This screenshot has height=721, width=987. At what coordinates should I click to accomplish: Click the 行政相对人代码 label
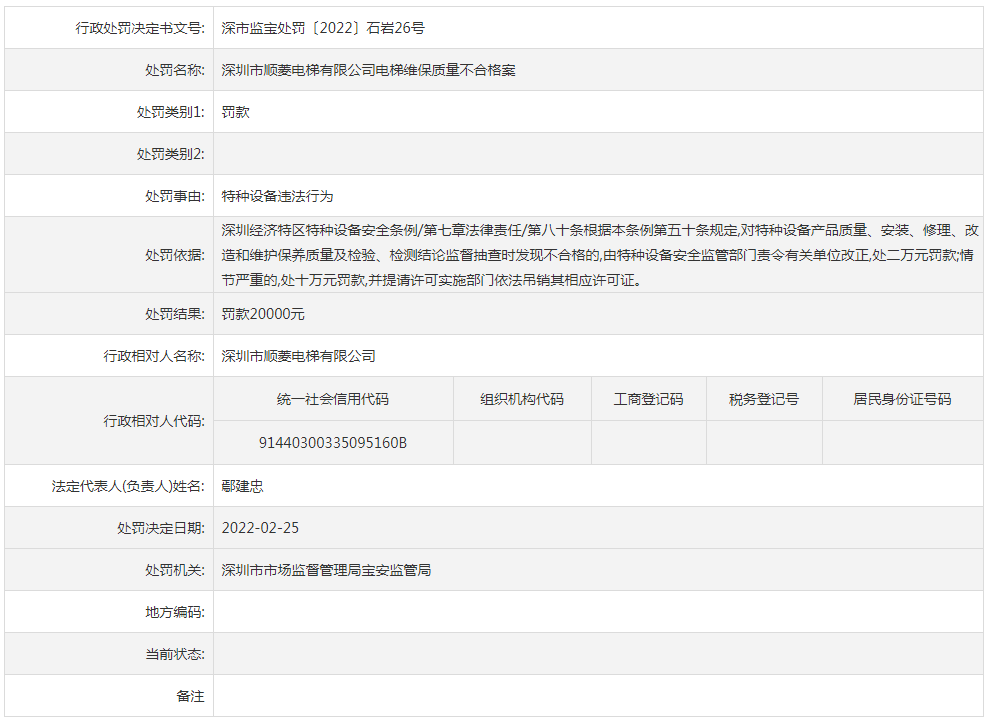click(154, 421)
